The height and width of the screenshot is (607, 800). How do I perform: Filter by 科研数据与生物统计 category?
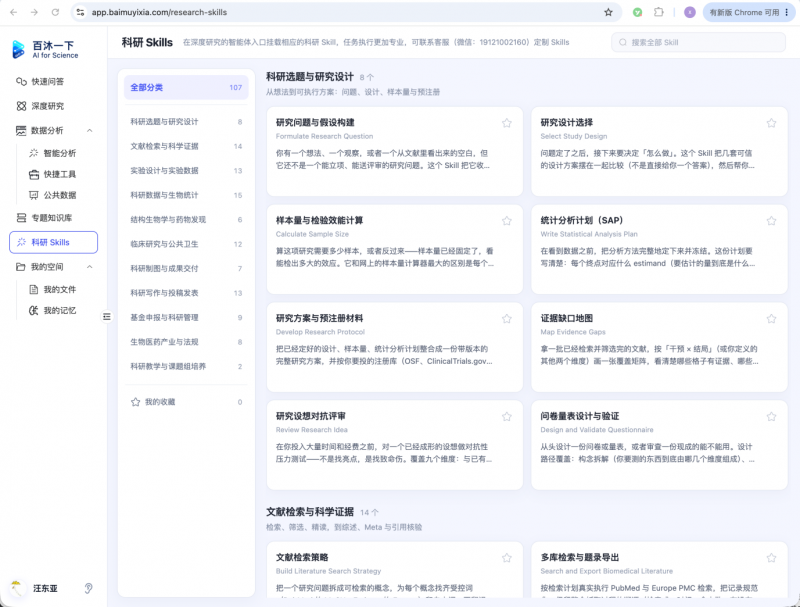tap(186, 195)
